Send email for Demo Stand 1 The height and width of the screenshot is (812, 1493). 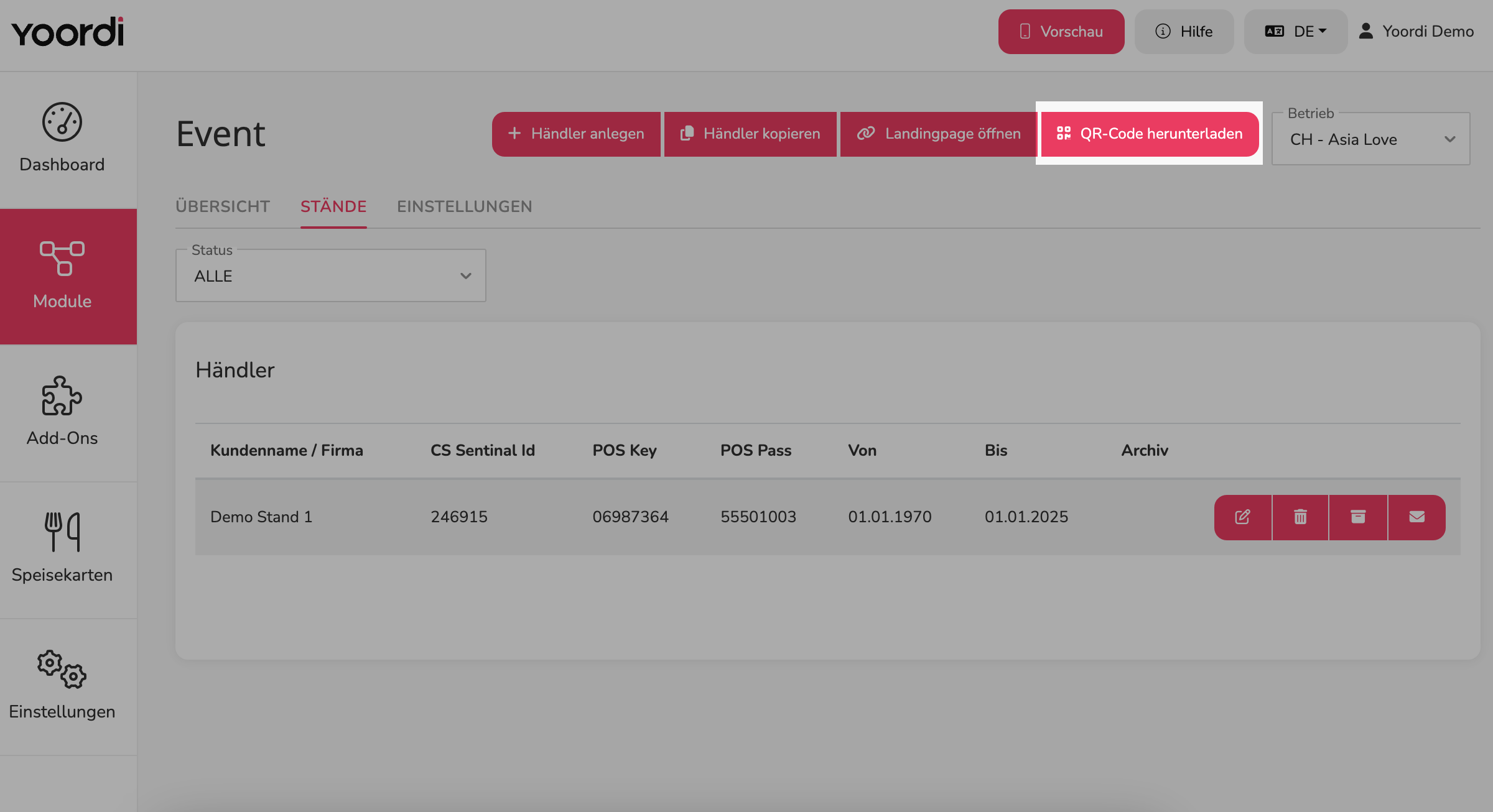point(1416,517)
